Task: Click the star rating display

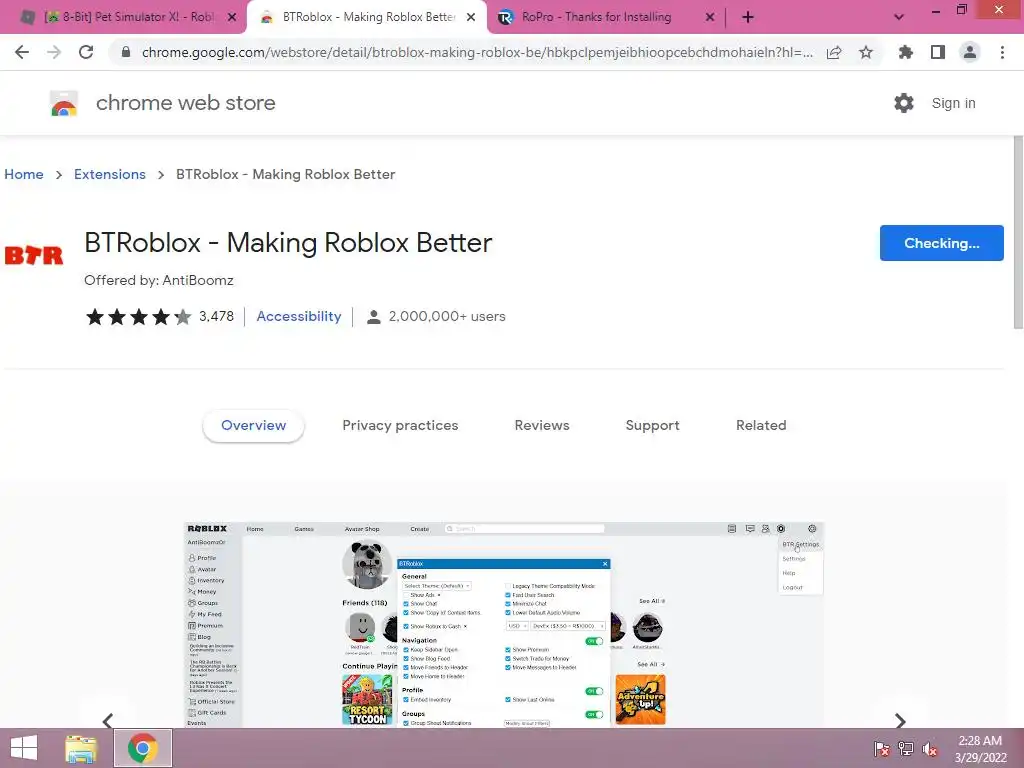Action: (138, 317)
